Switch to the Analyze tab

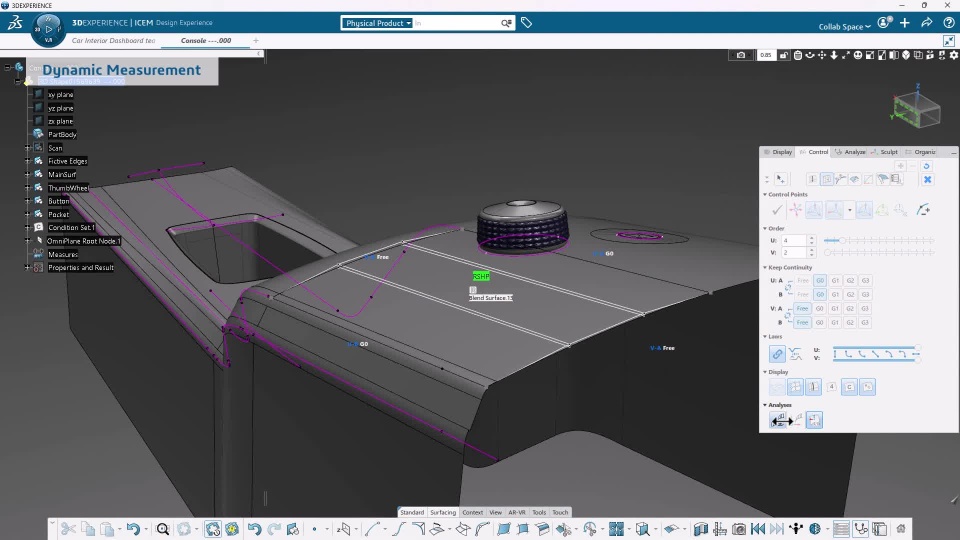[x=852, y=152]
